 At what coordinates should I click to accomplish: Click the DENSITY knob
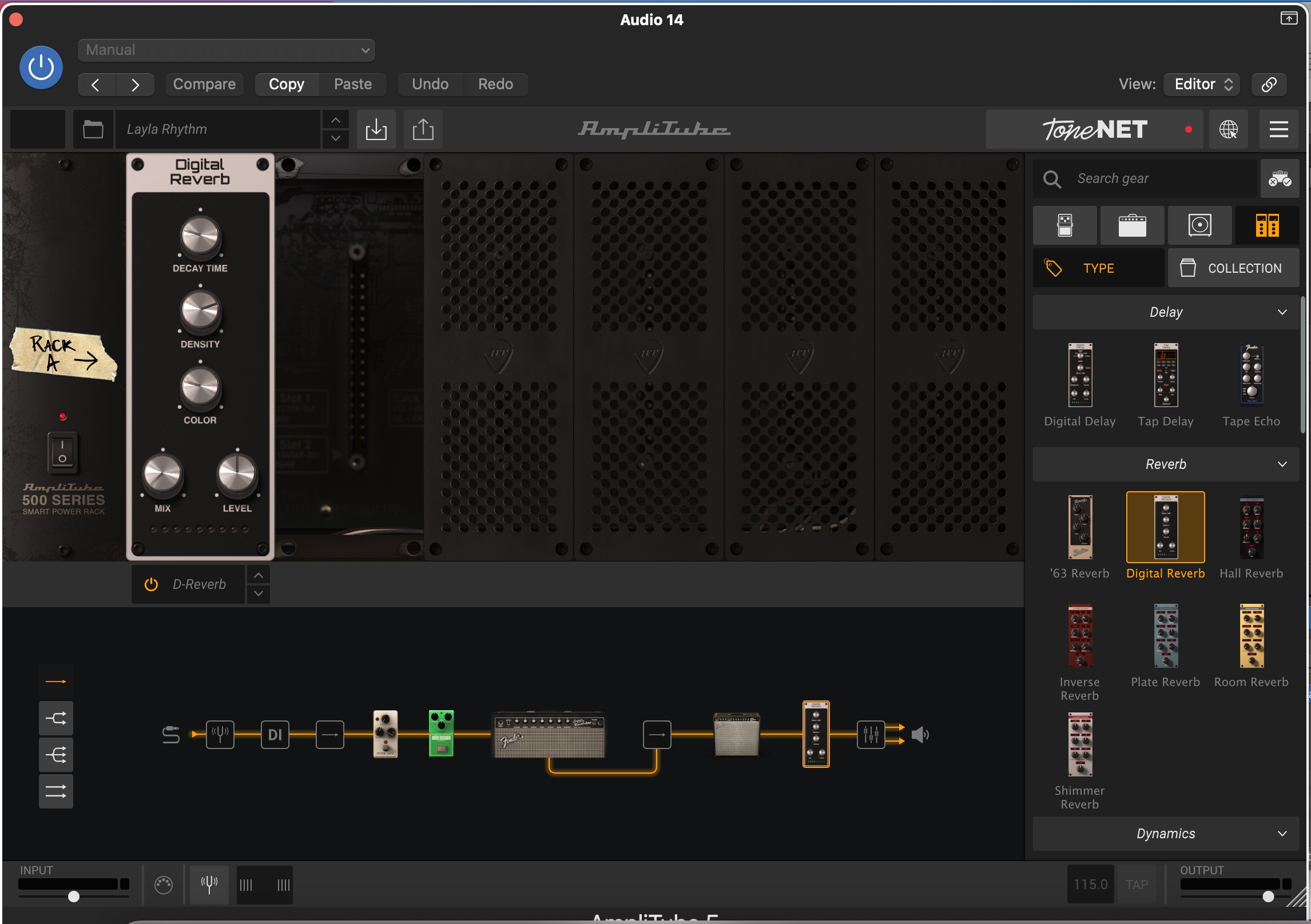pyautogui.click(x=200, y=312)
